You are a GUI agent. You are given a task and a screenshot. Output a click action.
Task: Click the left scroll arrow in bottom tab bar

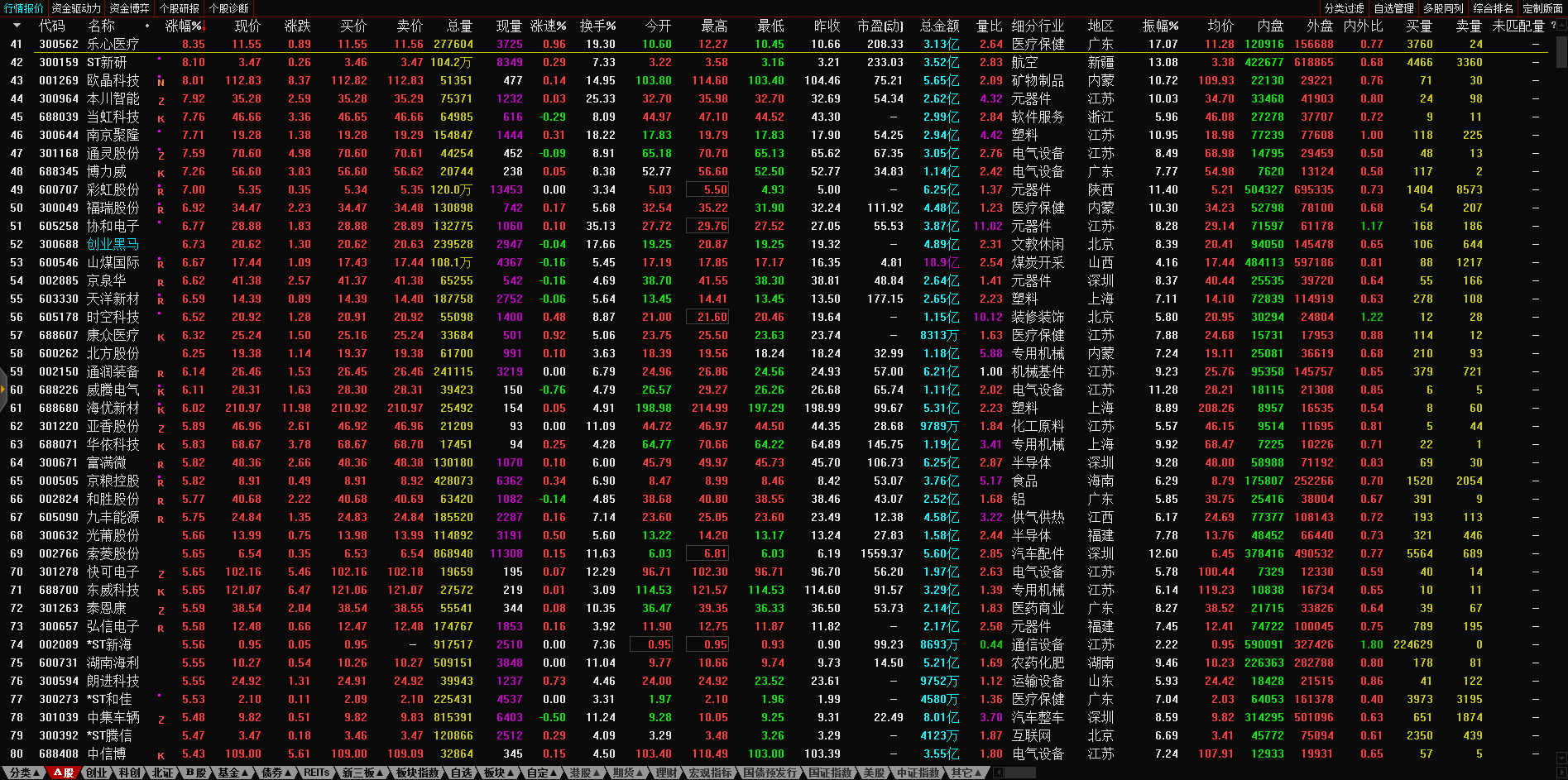click(x=999, y=773)
